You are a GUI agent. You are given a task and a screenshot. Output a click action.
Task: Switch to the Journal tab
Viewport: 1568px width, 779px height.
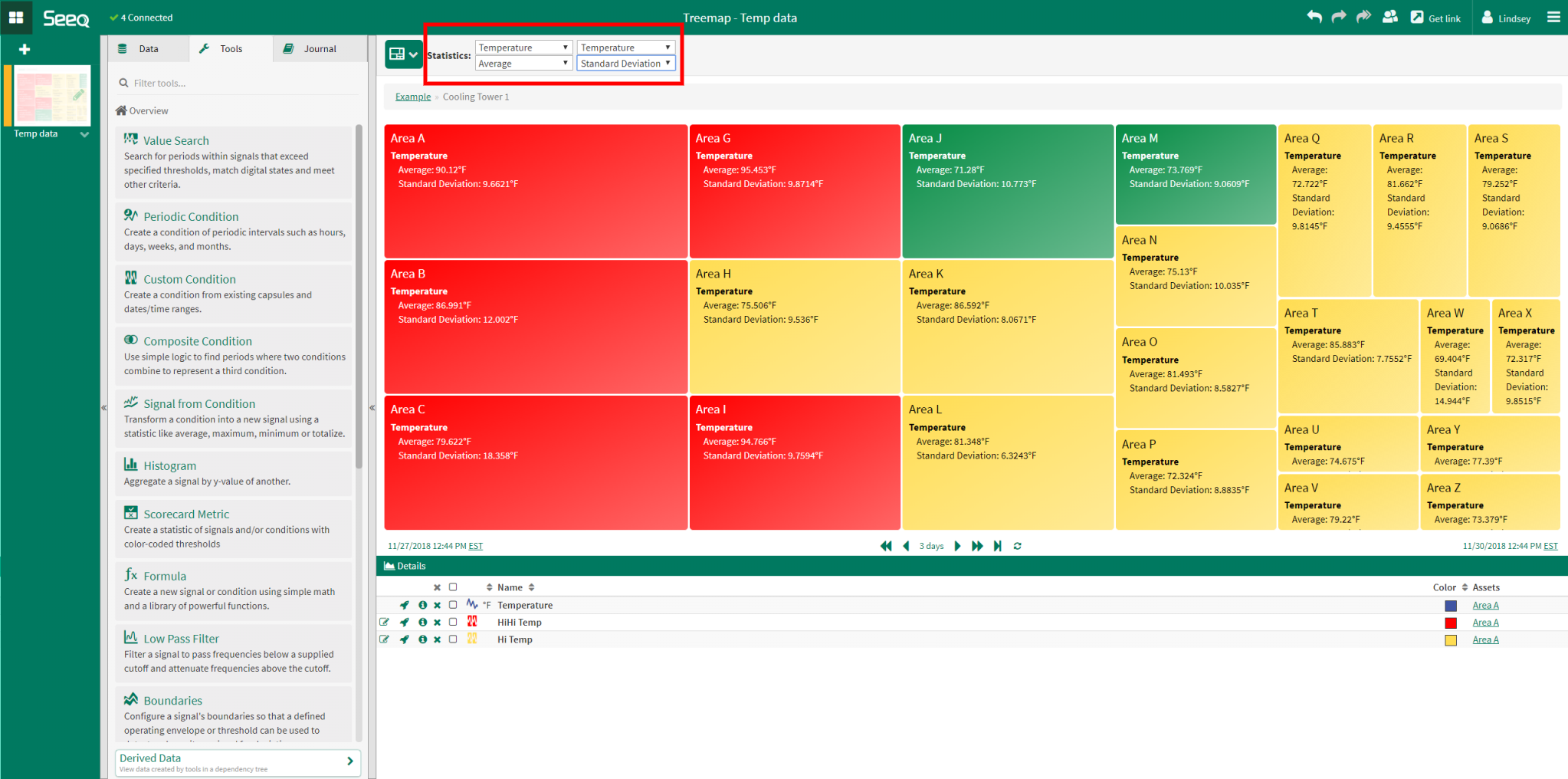pos(320,48)
